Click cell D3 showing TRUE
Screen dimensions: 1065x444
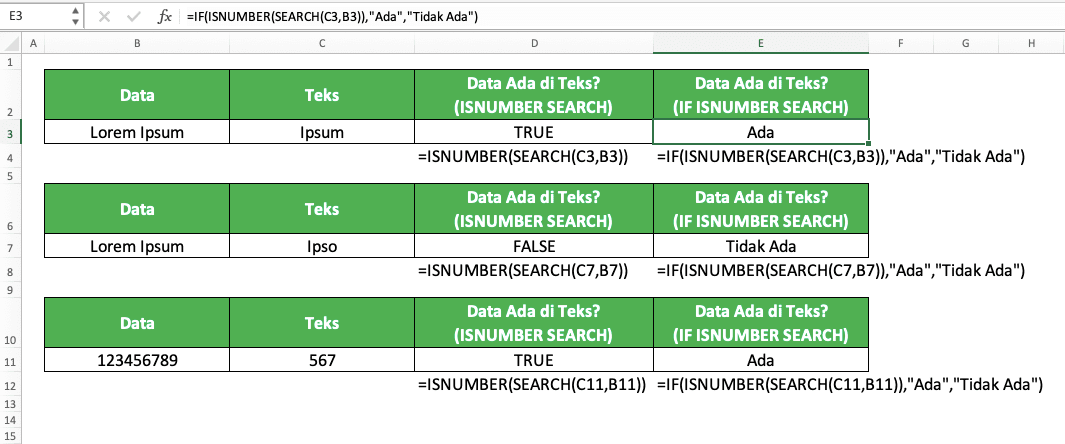(x=534, y=132)
